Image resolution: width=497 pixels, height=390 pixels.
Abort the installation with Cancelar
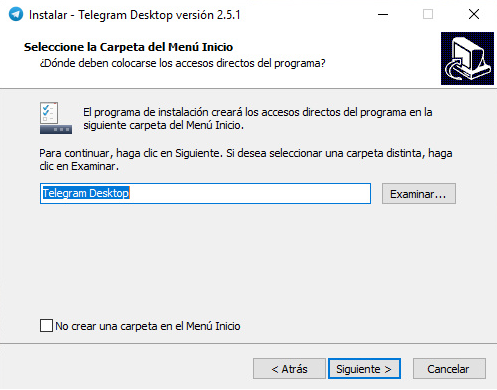(x=449, y=369)
